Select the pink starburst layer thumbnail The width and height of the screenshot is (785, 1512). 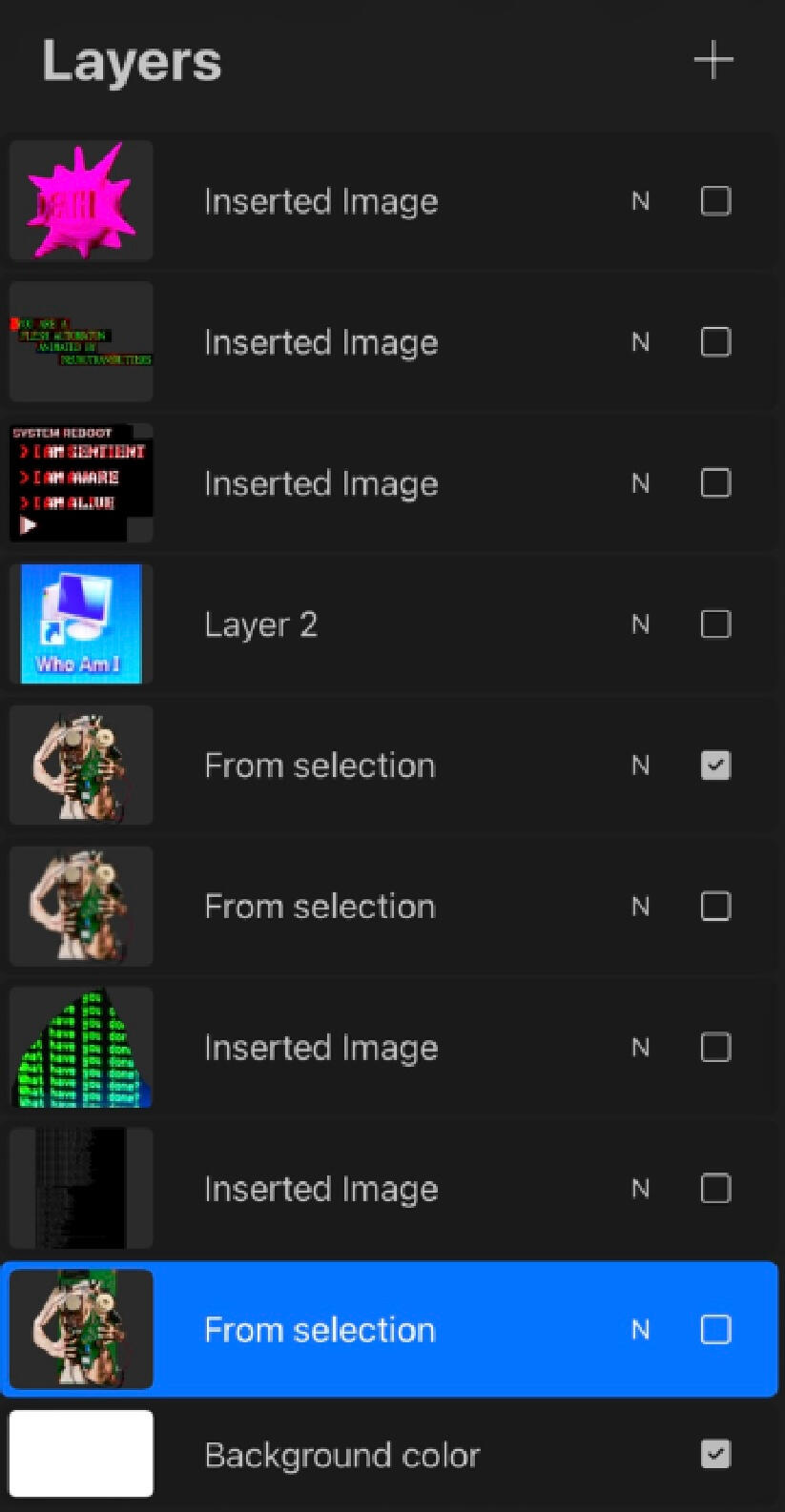(81, 201)
